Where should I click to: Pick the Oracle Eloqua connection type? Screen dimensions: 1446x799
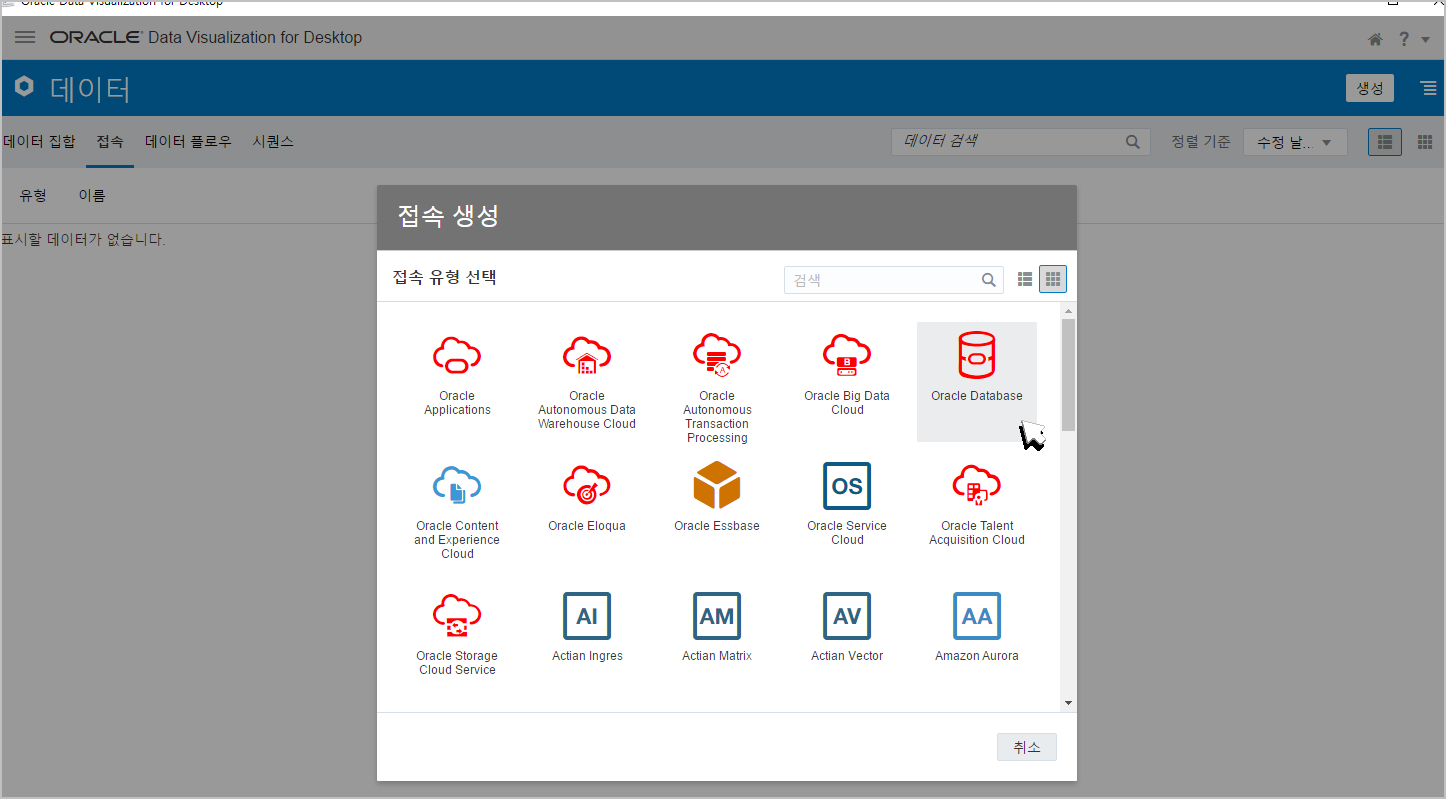click(x=587, y=498)
